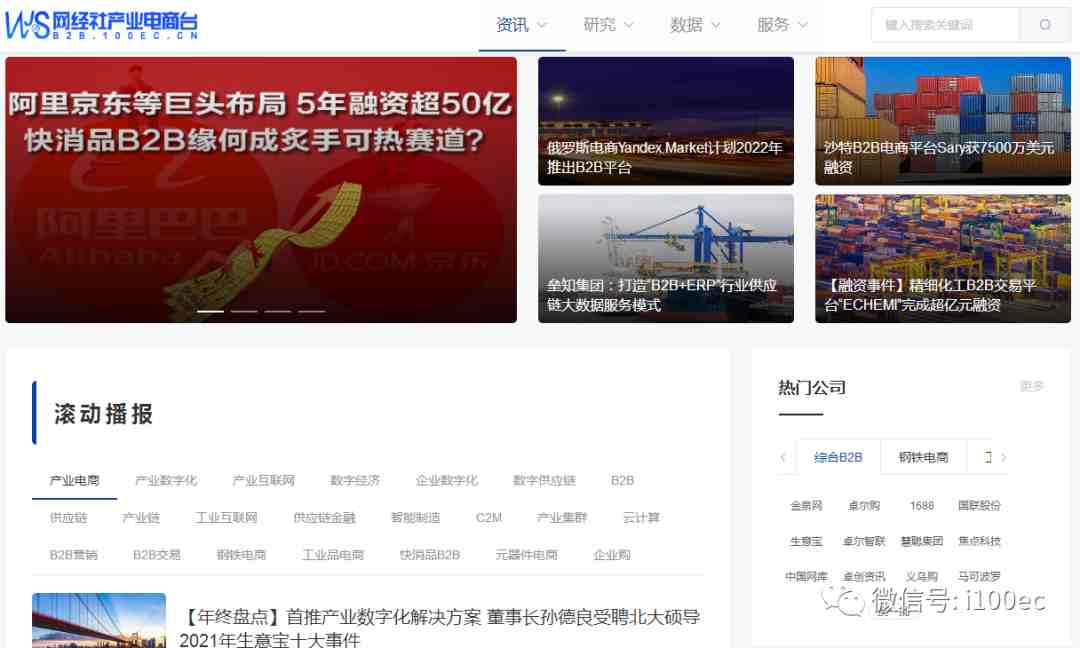Show next hot company categories arrow
This screenshot has height=648, width=1080.
[x=1004, y=457]
